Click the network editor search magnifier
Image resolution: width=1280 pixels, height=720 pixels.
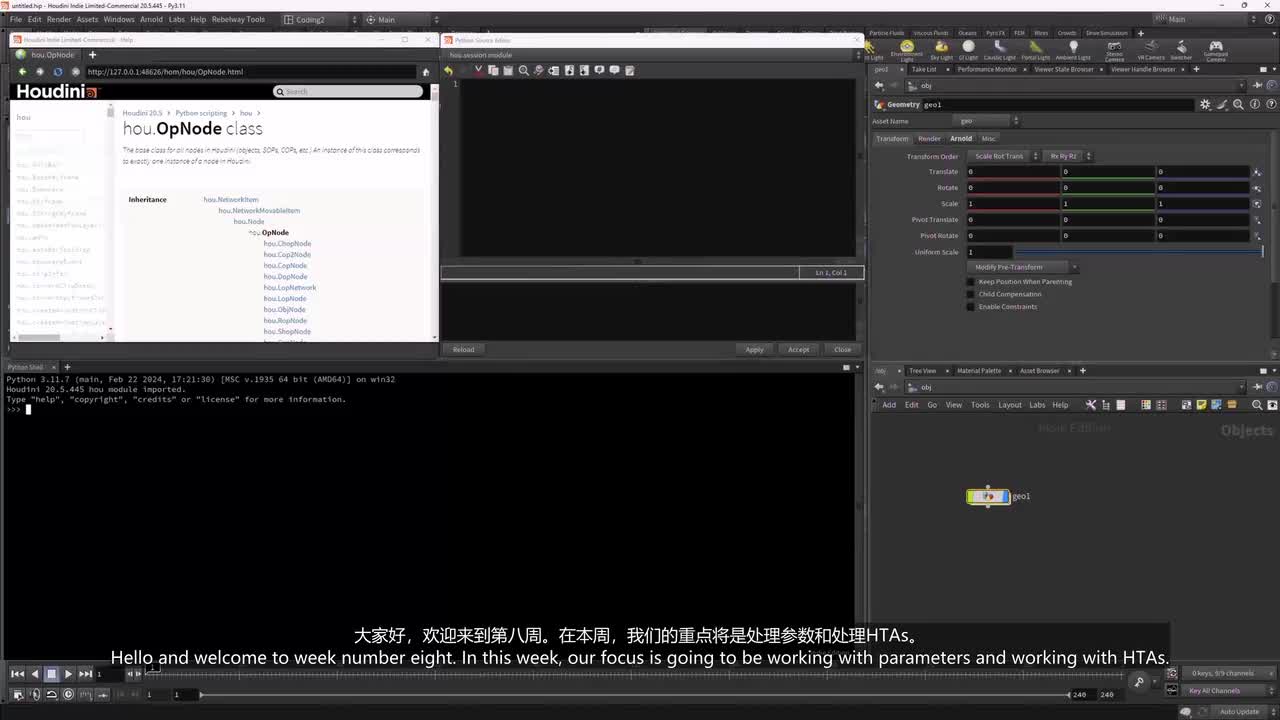click(x=1257, y=405)
